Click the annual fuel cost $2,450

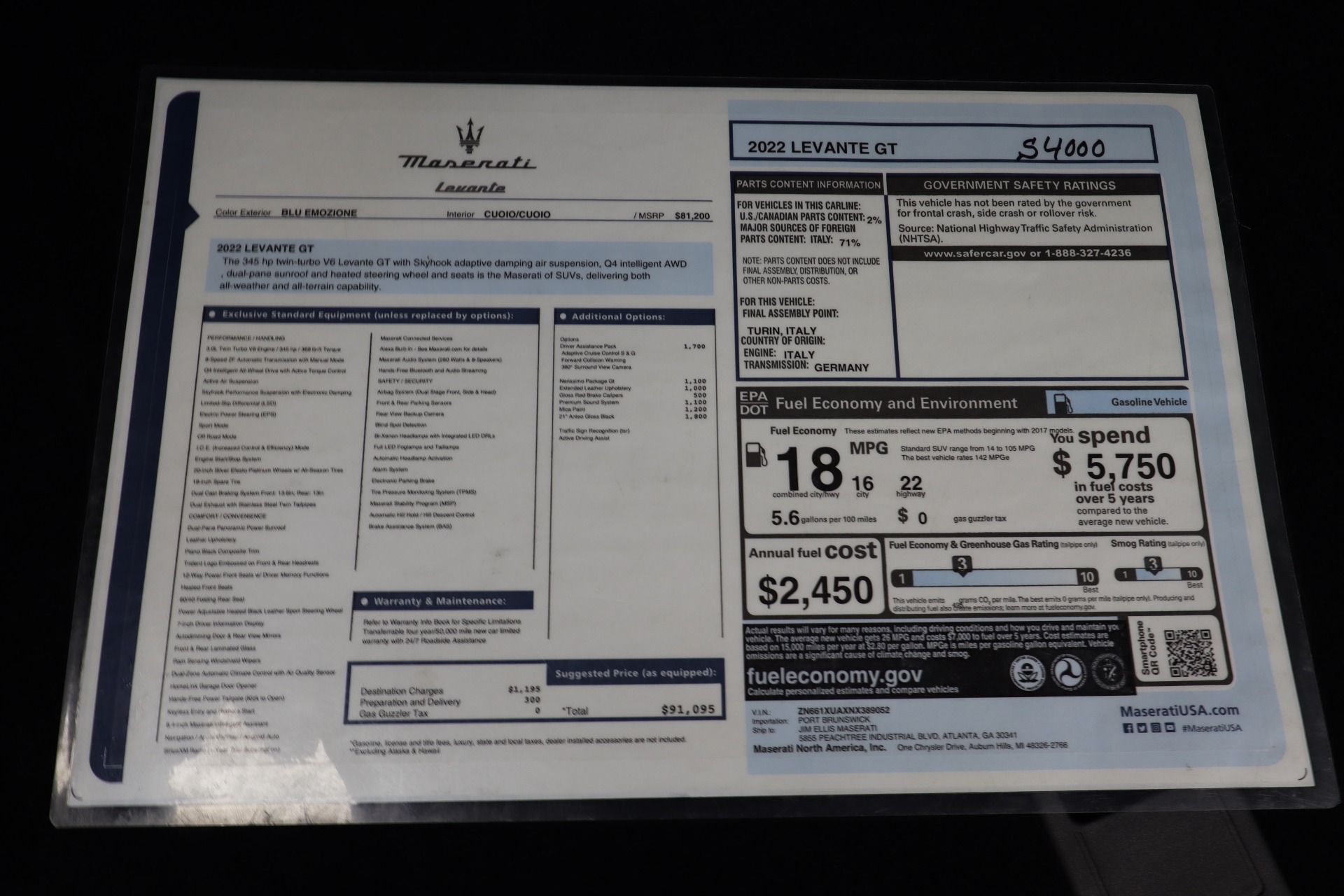click(x=815, y=591)
